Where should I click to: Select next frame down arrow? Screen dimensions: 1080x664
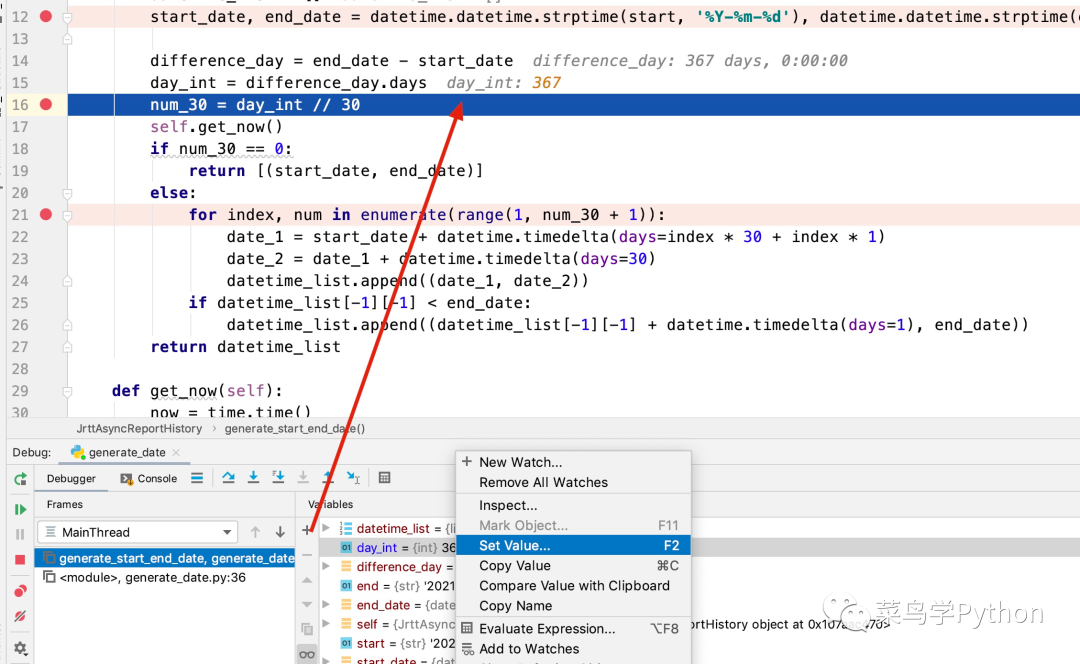[280, 532]
